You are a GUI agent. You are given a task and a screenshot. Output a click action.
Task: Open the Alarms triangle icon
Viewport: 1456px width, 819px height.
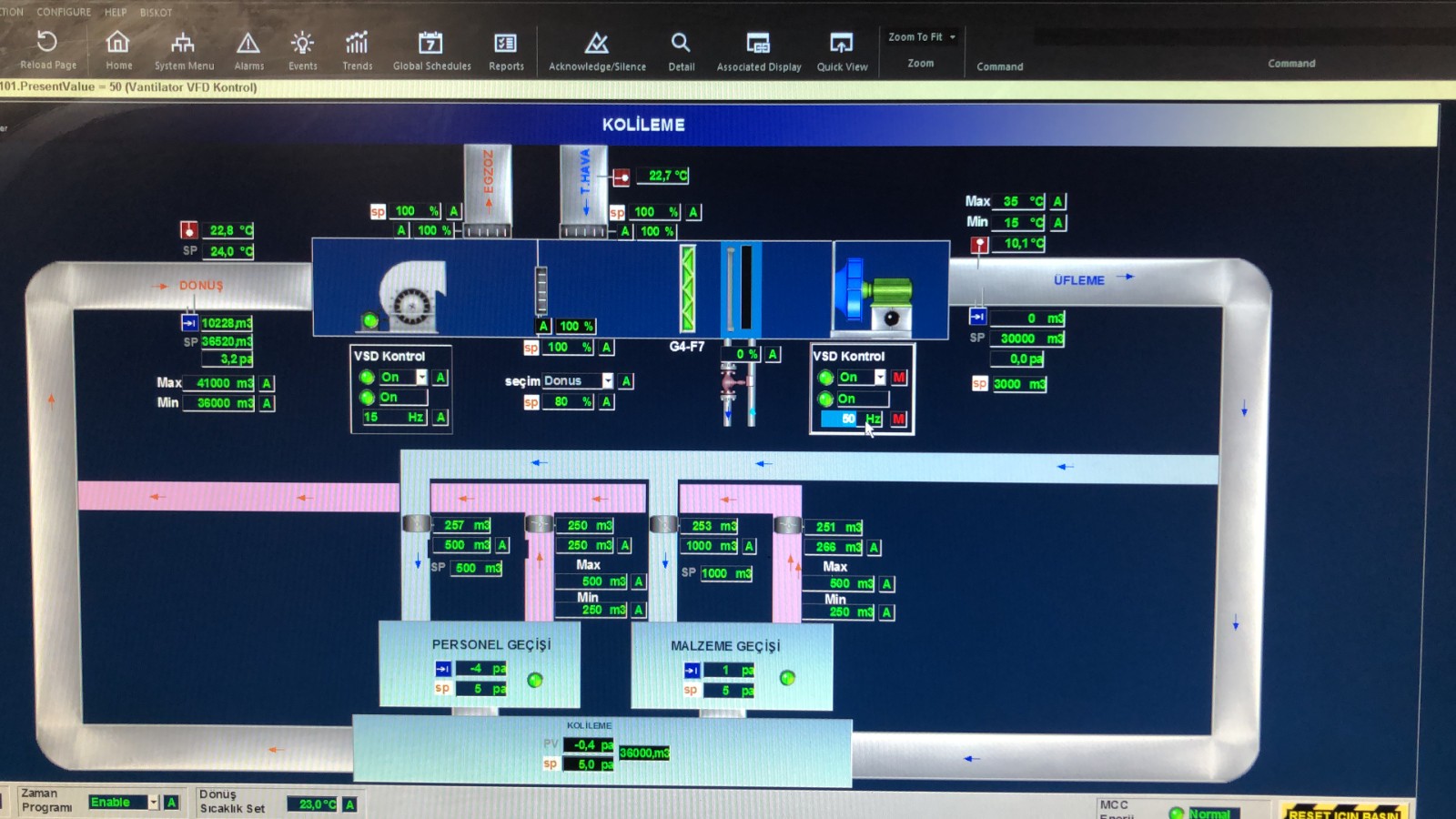248,43
